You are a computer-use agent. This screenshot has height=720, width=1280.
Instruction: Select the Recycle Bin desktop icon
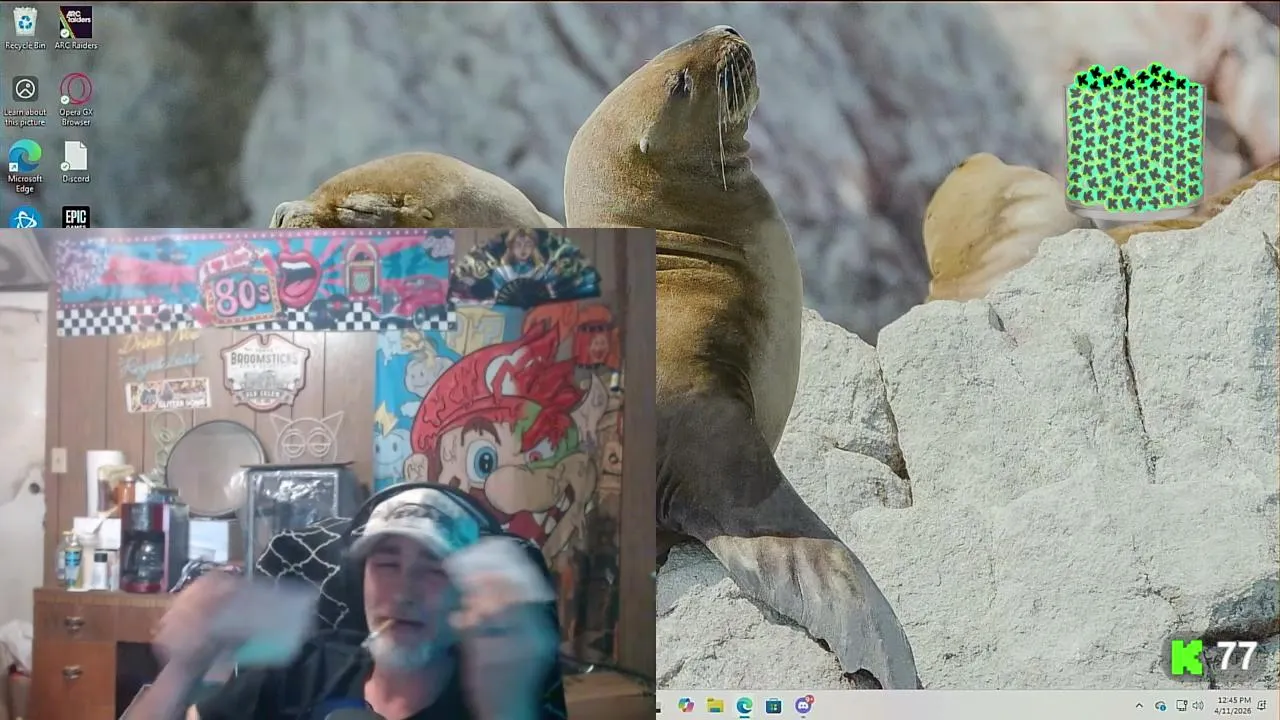[25, 28]
